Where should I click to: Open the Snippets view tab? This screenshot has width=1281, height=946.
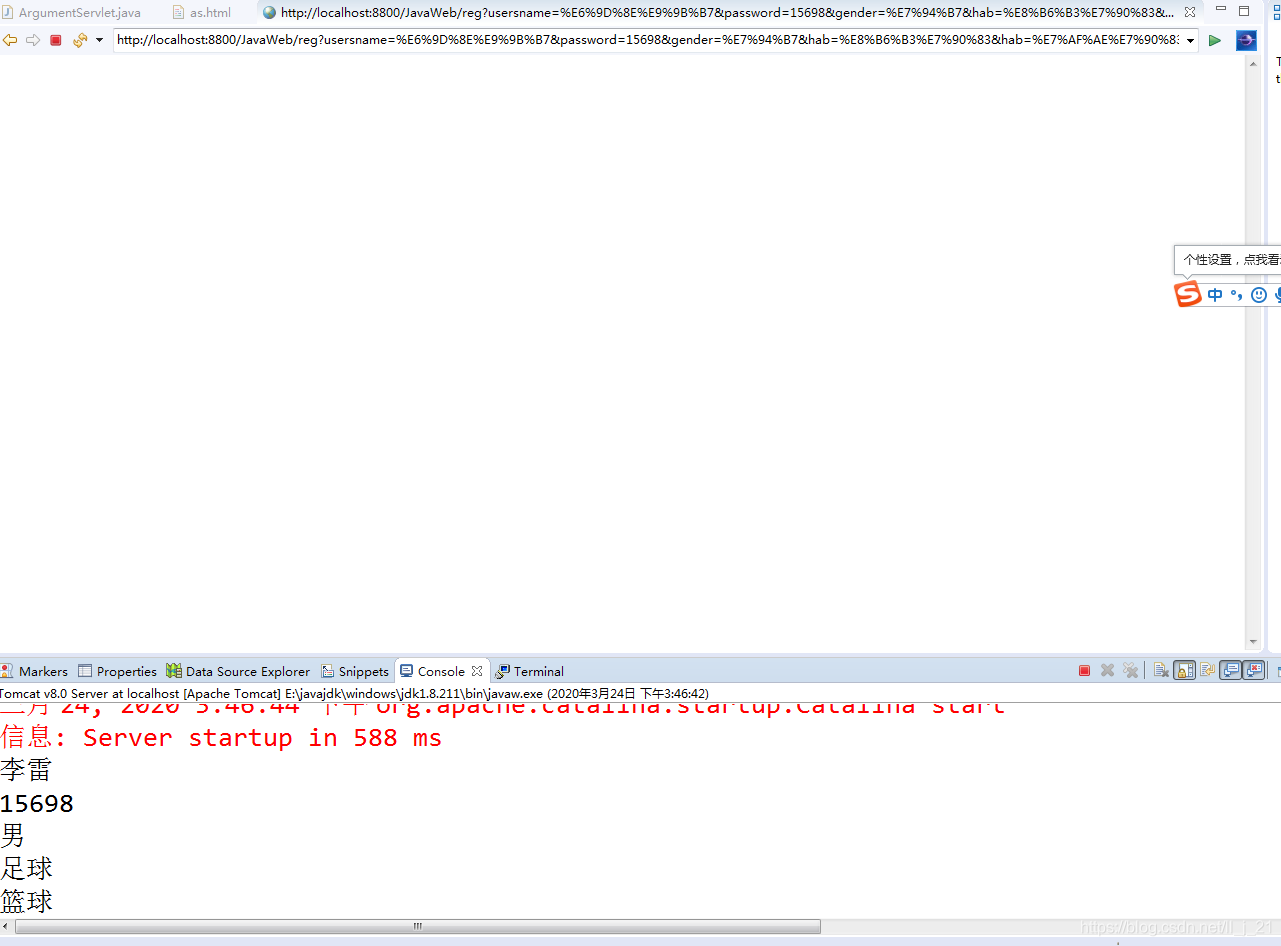(x=355, y=671)
